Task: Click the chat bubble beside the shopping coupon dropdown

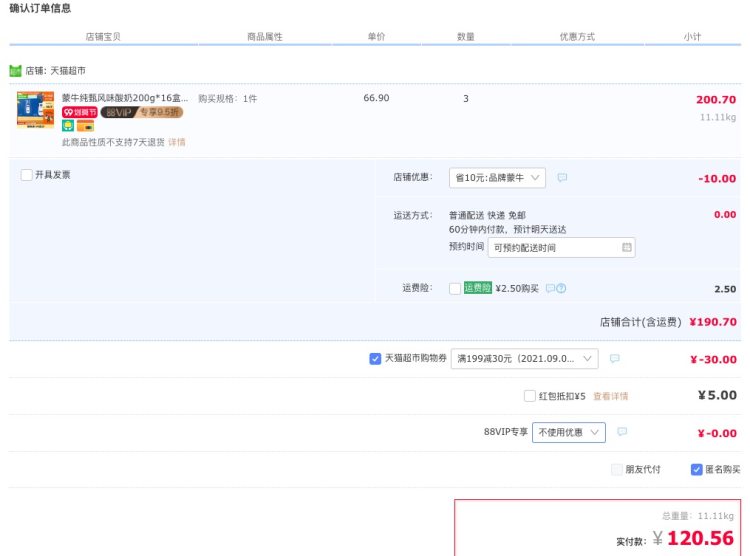Action: click(614, 359)
